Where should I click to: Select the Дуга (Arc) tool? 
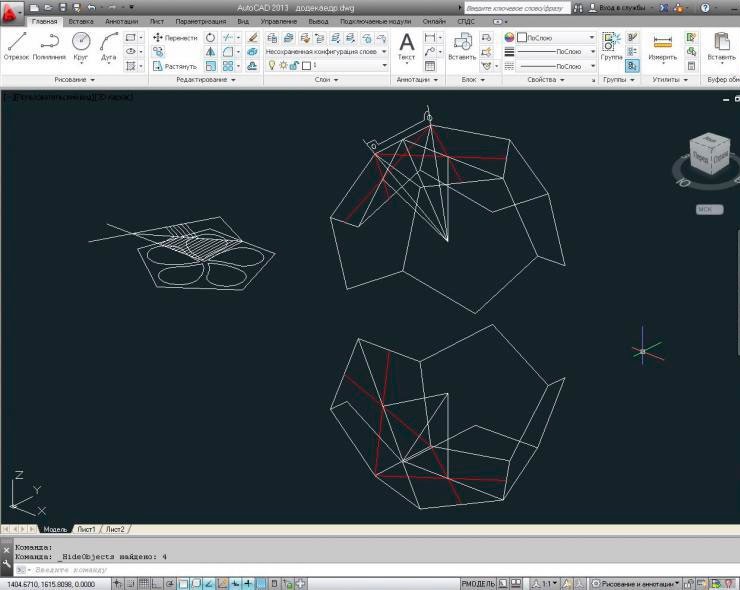[x=108, y=45]
